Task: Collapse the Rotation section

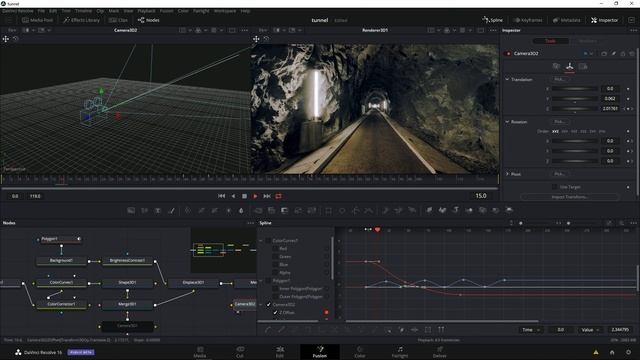Action: click(x=507, y=122)
